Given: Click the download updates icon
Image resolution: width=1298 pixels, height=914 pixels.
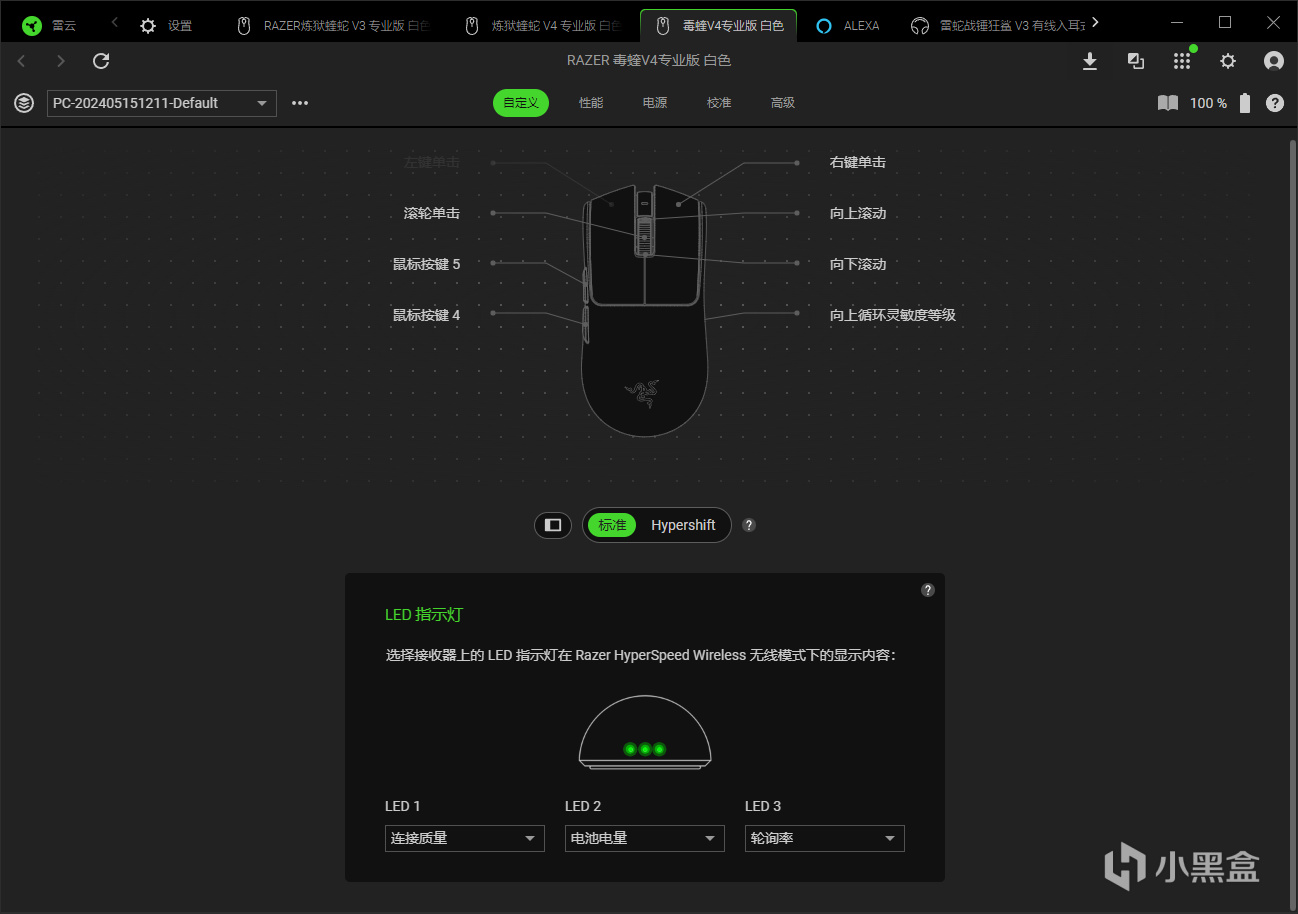Looking at the screenshot, I should point(1090,62).
